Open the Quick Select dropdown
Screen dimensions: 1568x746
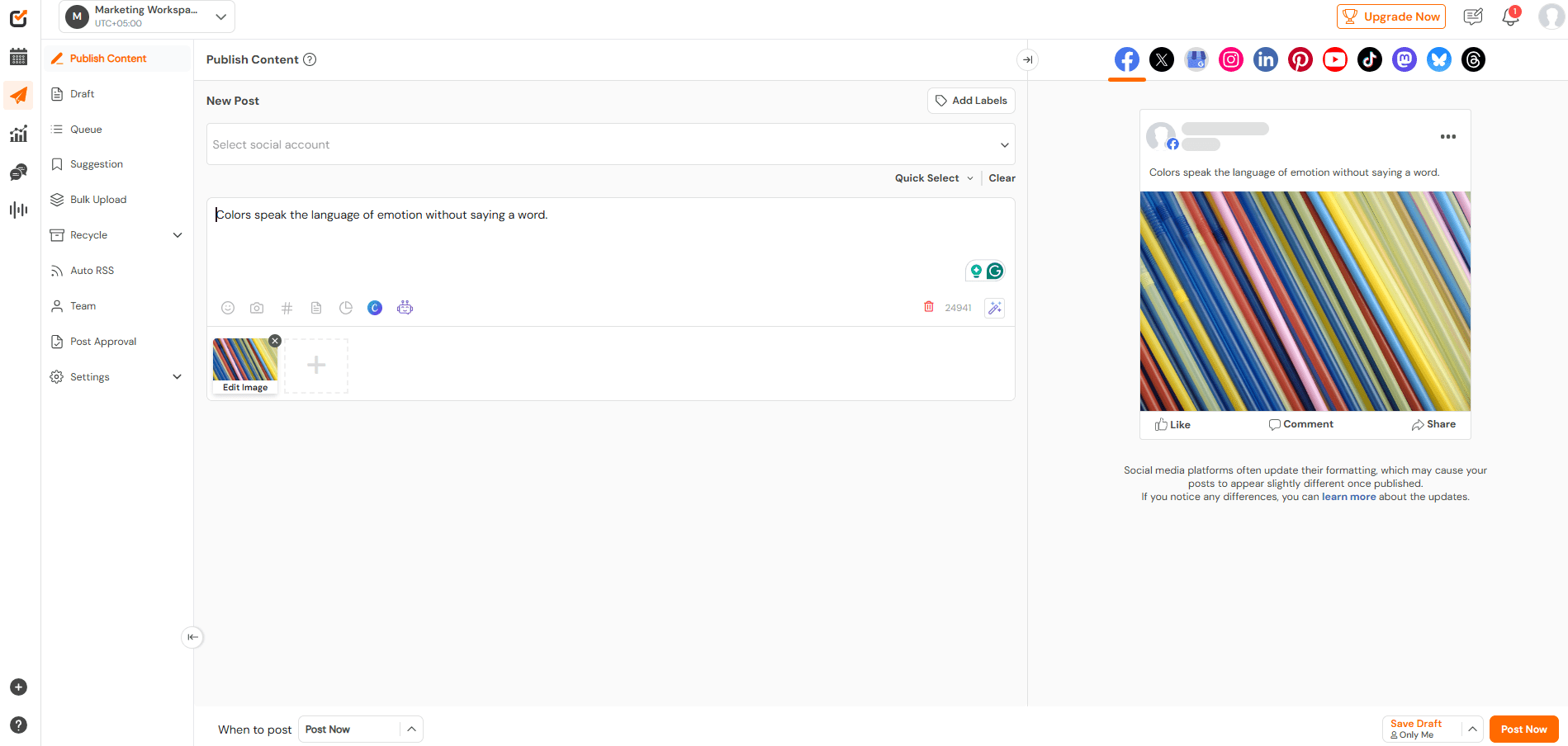932,177
